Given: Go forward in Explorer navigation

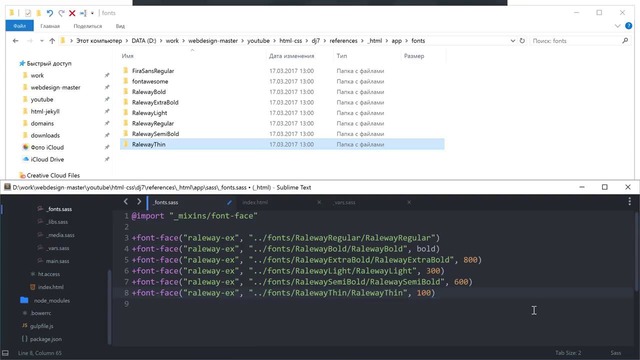Looking at the screenshot, I should point(30,41).
